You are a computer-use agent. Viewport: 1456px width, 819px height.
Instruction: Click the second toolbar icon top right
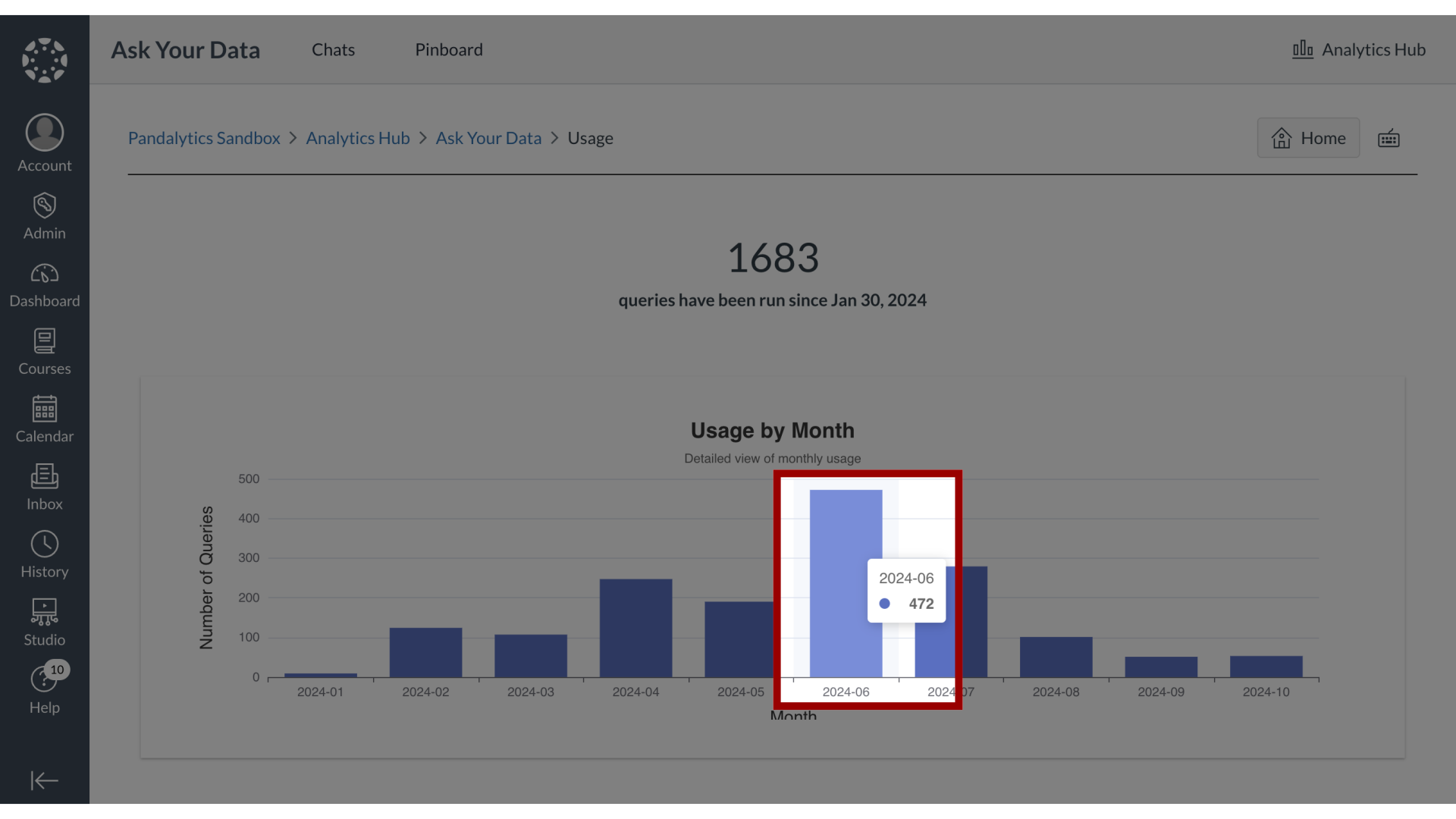point(1388,138)
